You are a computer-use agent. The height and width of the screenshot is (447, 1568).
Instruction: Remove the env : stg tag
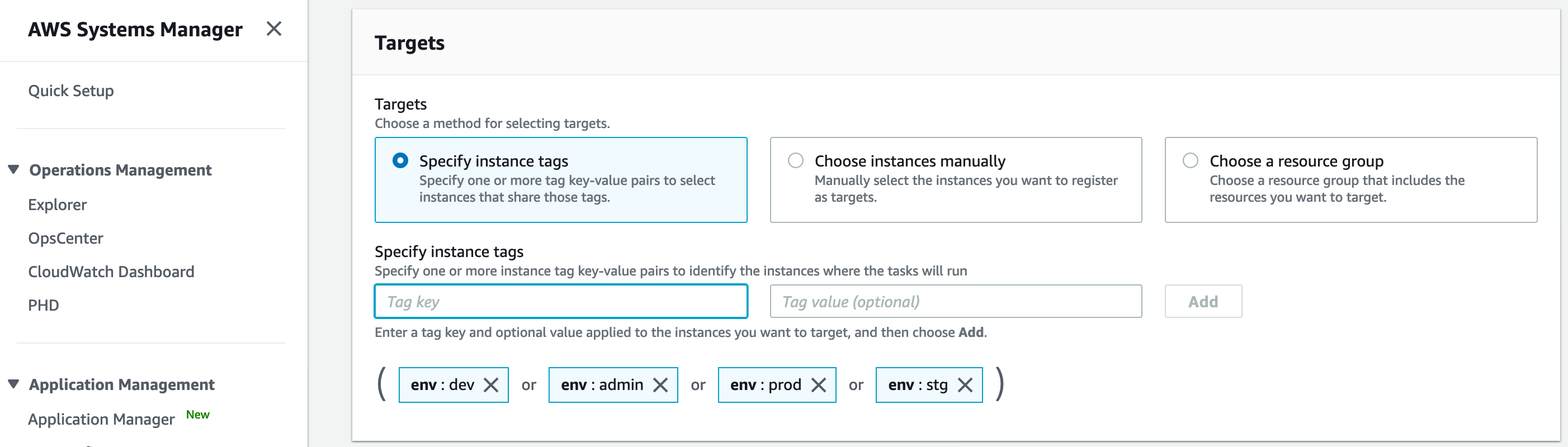965,385
